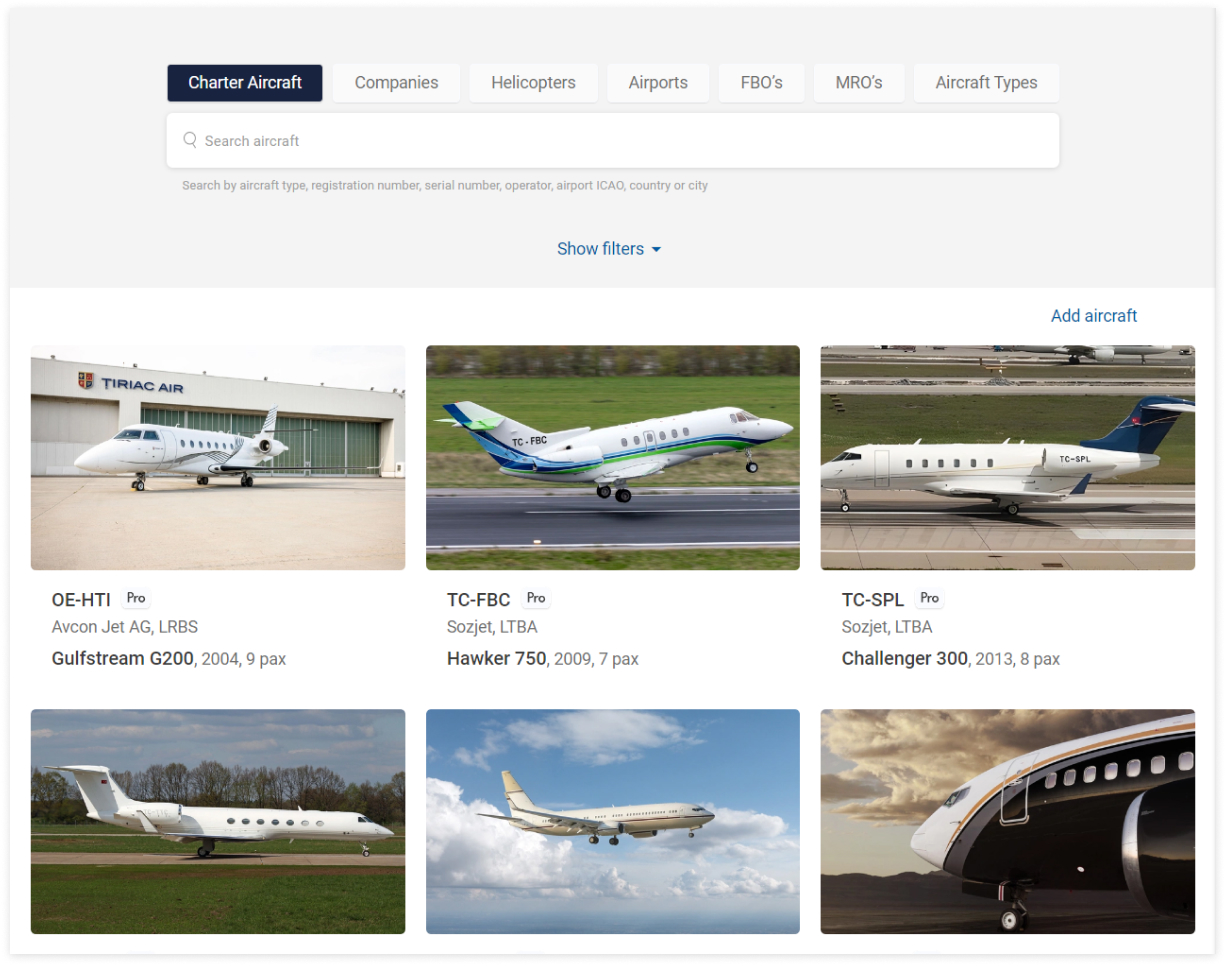Switch to Aircraft Types tab

pyautogui.click(x=986, y=83)
